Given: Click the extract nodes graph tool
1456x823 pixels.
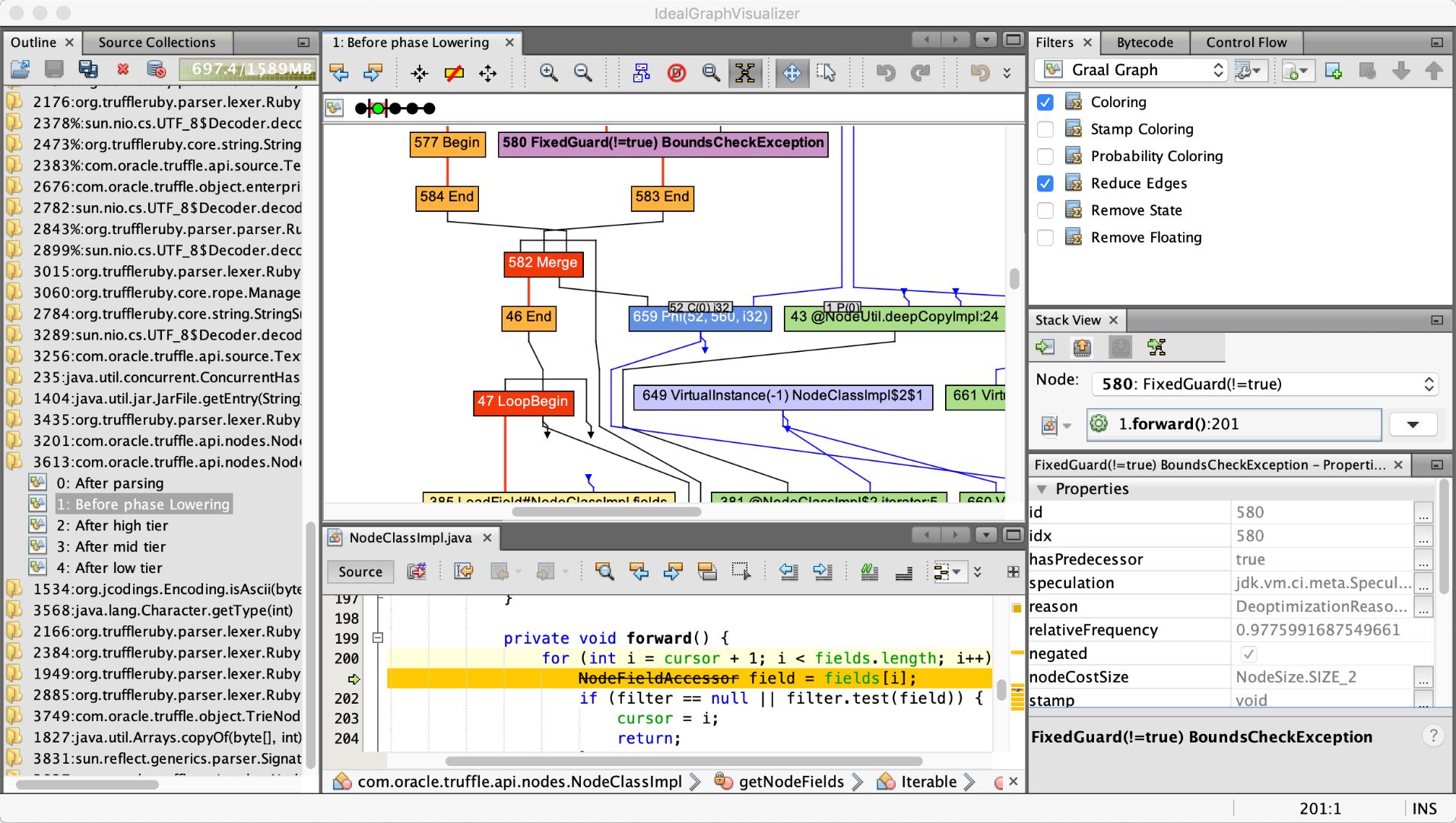Looking at the screenshot, I should point(641,72).
